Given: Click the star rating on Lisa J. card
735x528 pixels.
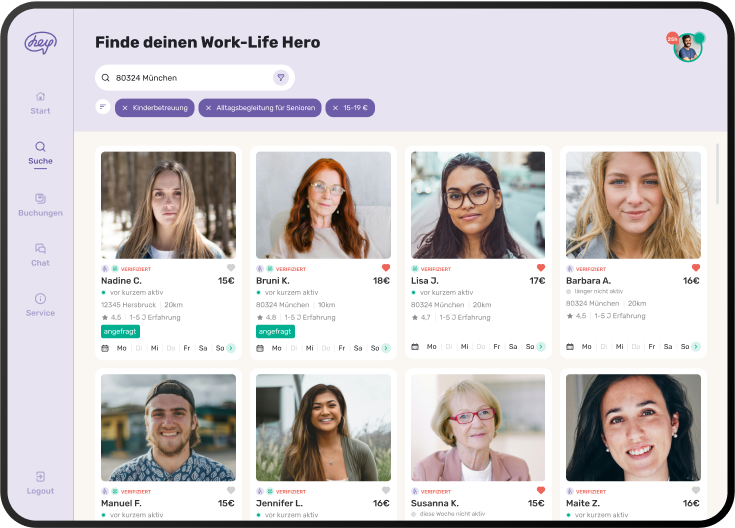Looking at the screenshot, I should 421,317.
